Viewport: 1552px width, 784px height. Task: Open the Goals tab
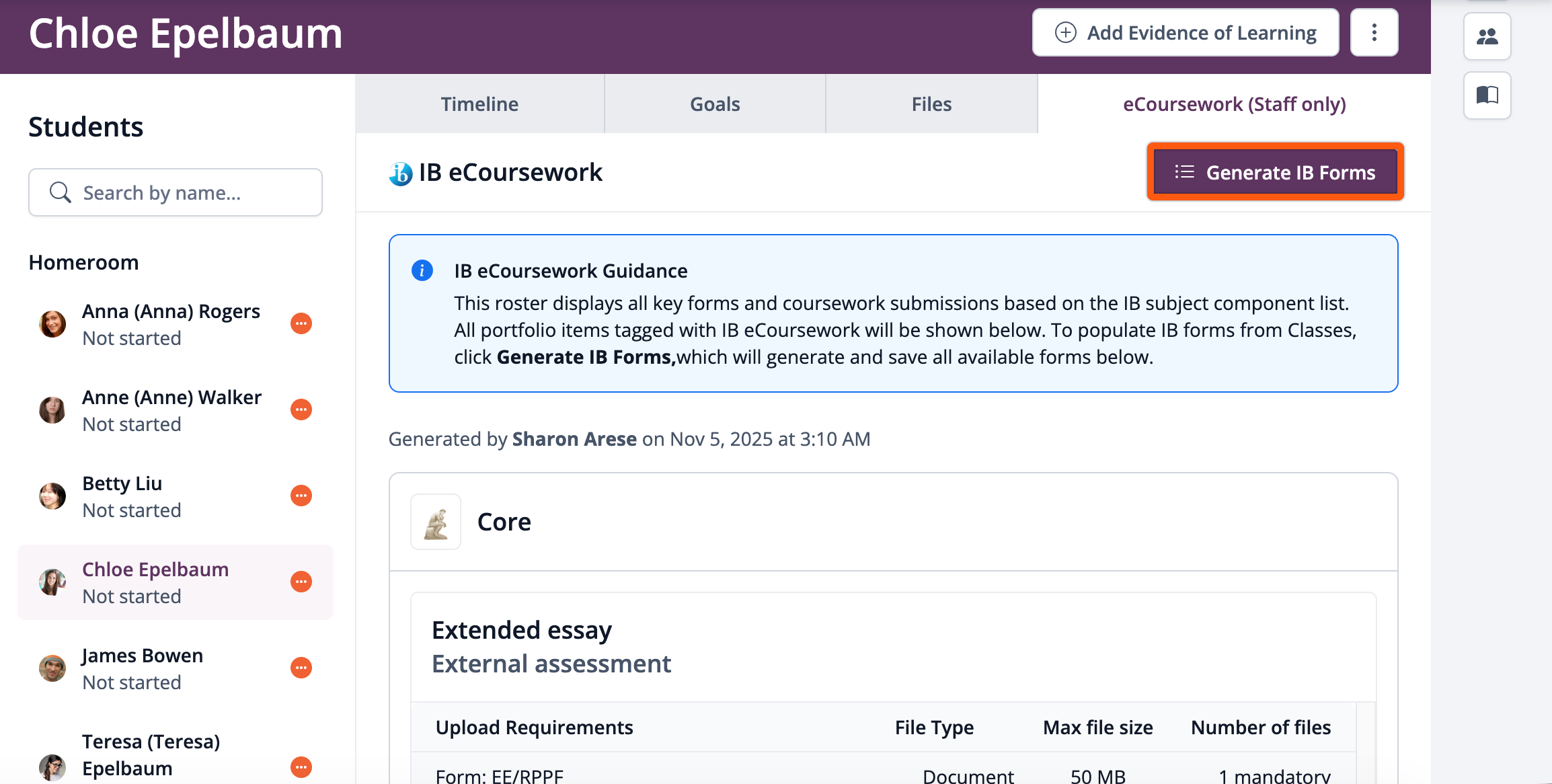click(715, 104)
